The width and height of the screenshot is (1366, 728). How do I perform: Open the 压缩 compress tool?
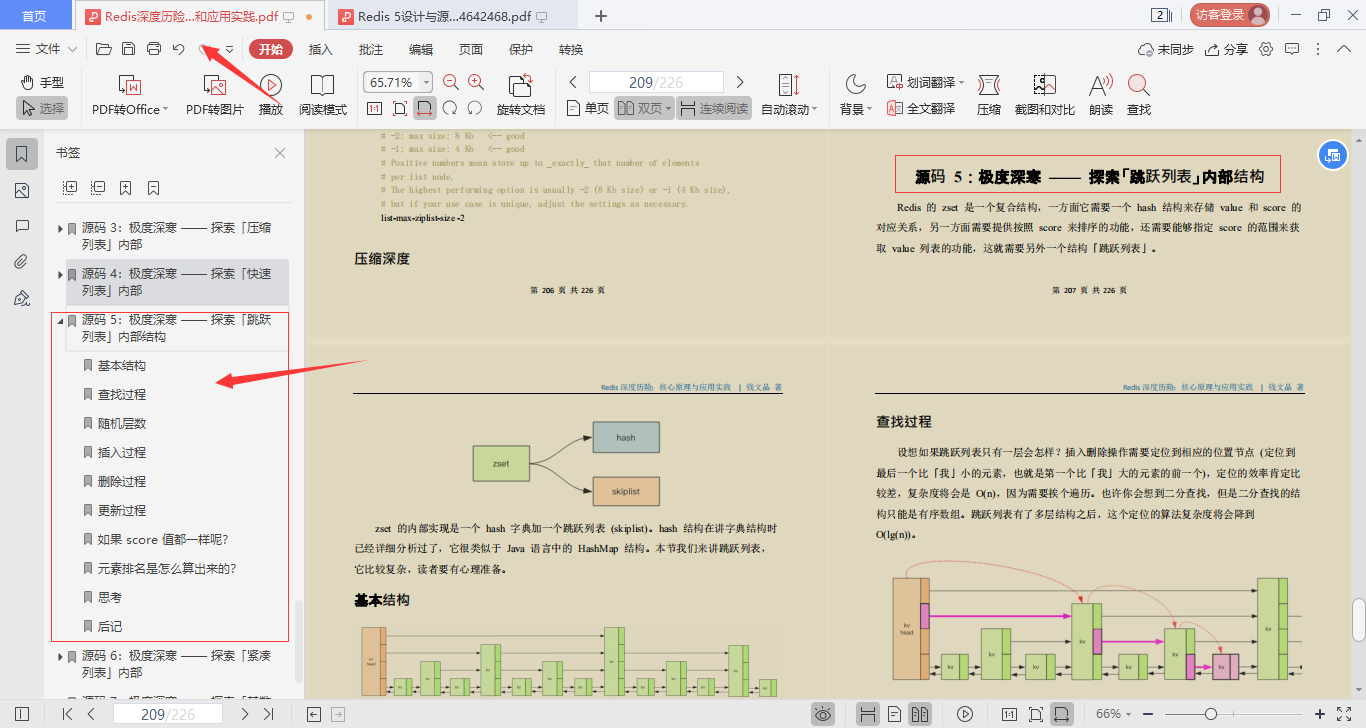pyautogui.click(x=989, y=95)
